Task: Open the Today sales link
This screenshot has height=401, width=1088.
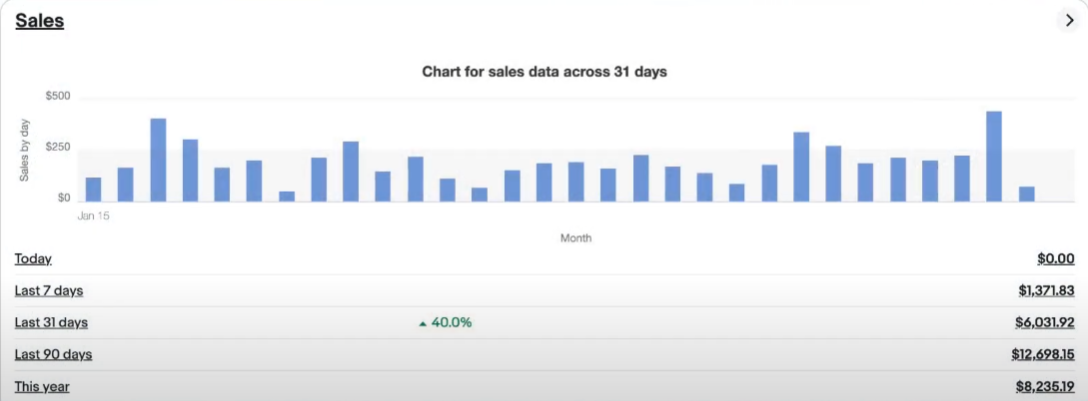Action: coord(33,259)
